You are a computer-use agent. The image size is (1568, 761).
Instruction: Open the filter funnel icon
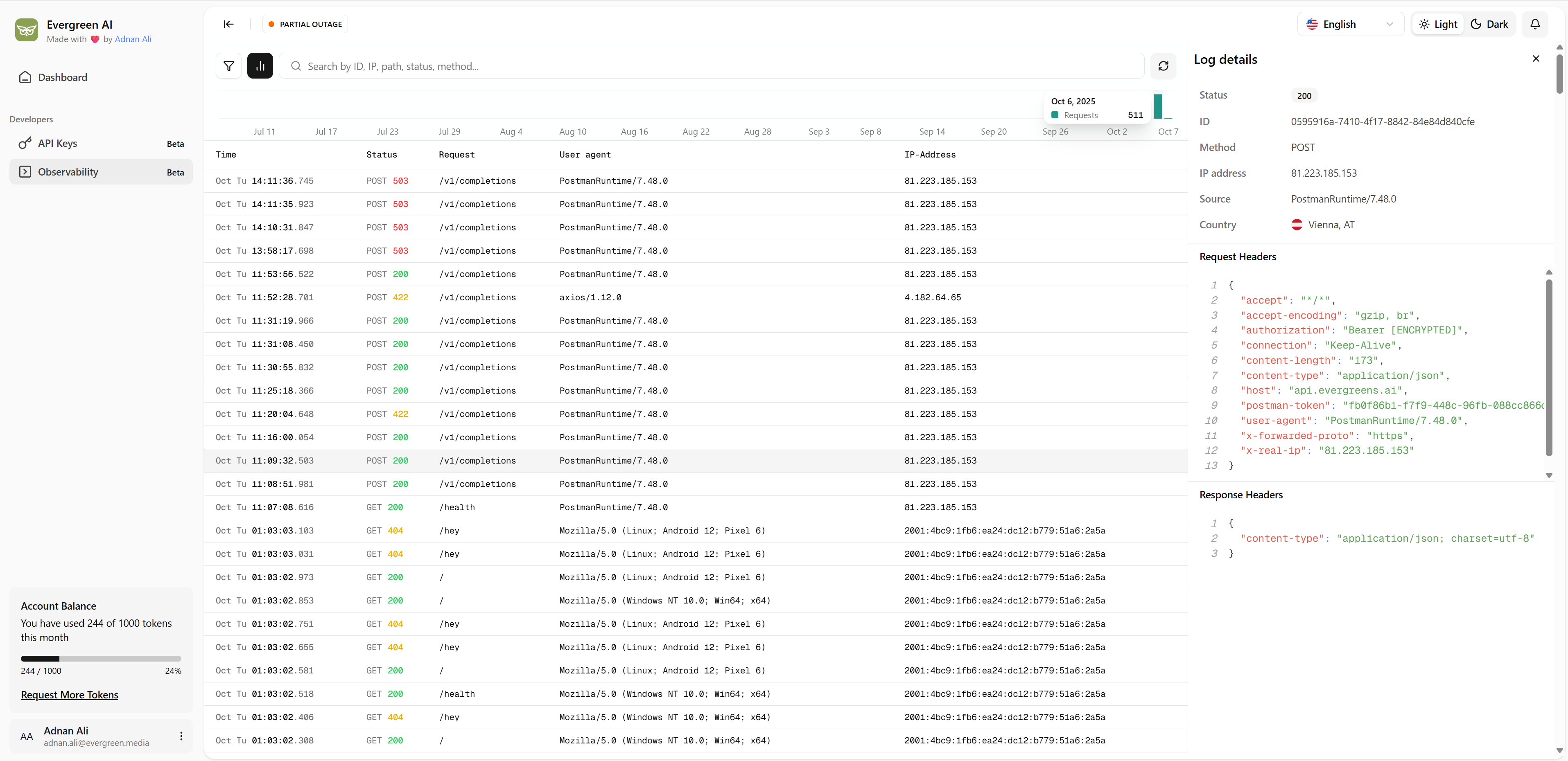(x=229, y=66)
